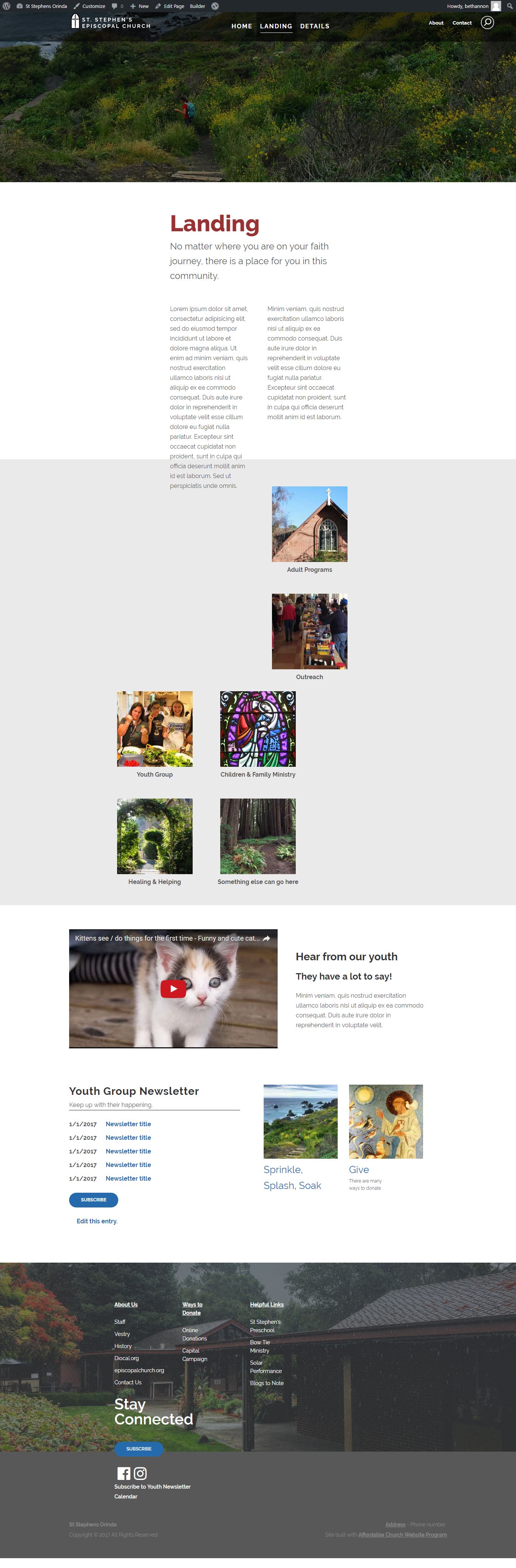Image resolution: width=516 pixels, height=1568 pixels.
Task: Click the WordPress logo in admin bar
Action: click(x=6, y=6)
